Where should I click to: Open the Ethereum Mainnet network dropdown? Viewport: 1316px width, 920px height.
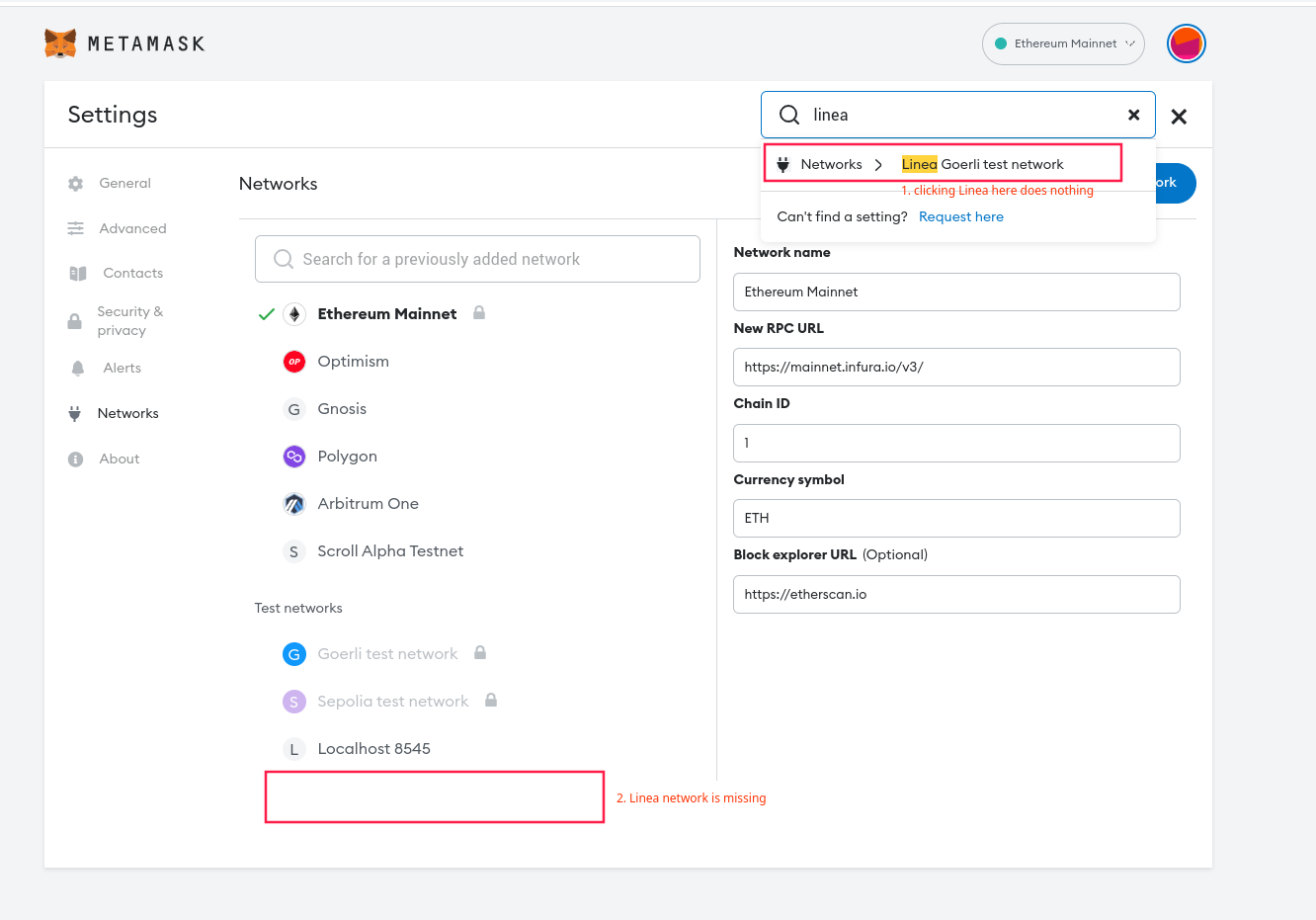1063,43
